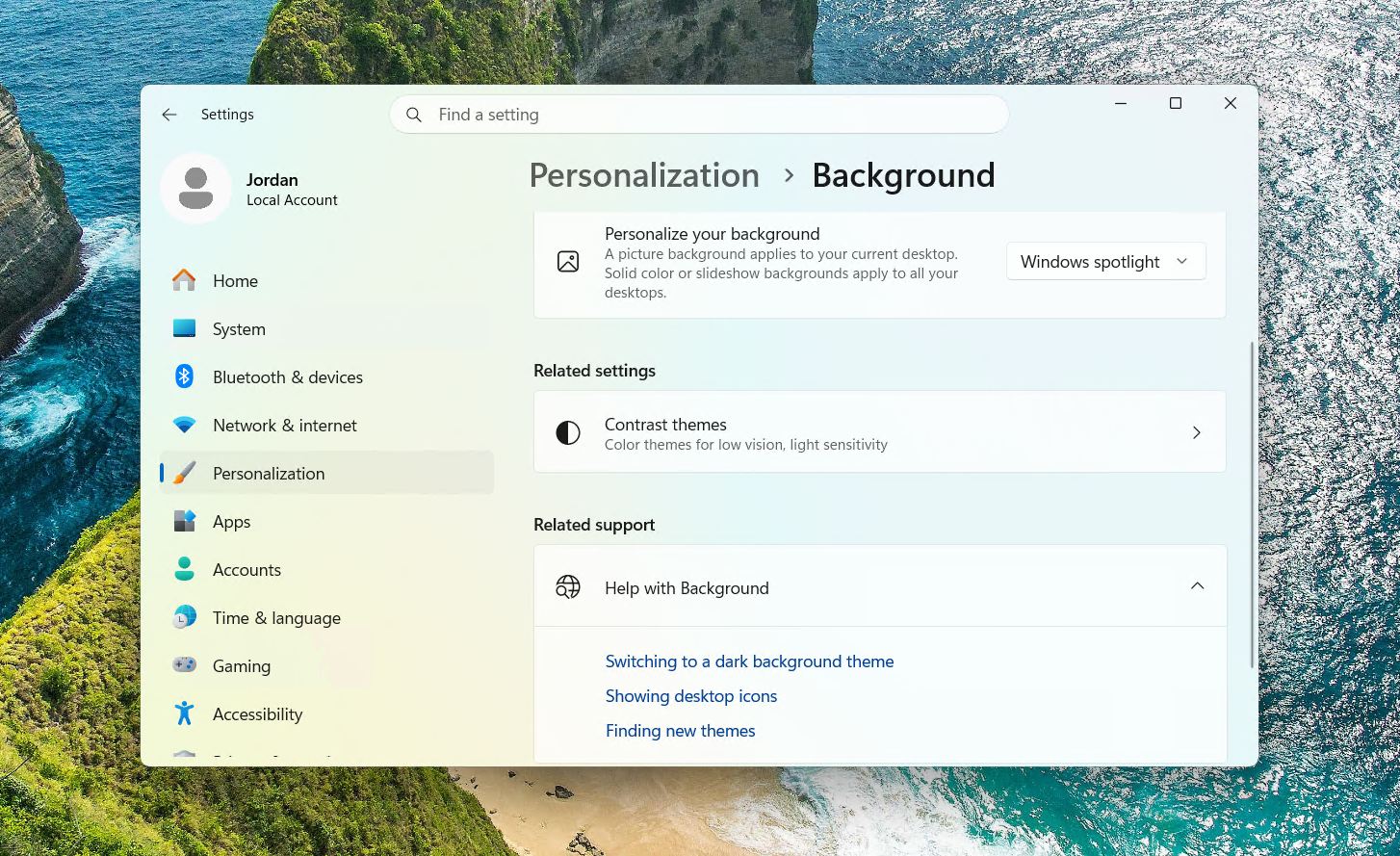Open the Contrast themes settings row
The image size is (1400, 856).
[880, 432]
